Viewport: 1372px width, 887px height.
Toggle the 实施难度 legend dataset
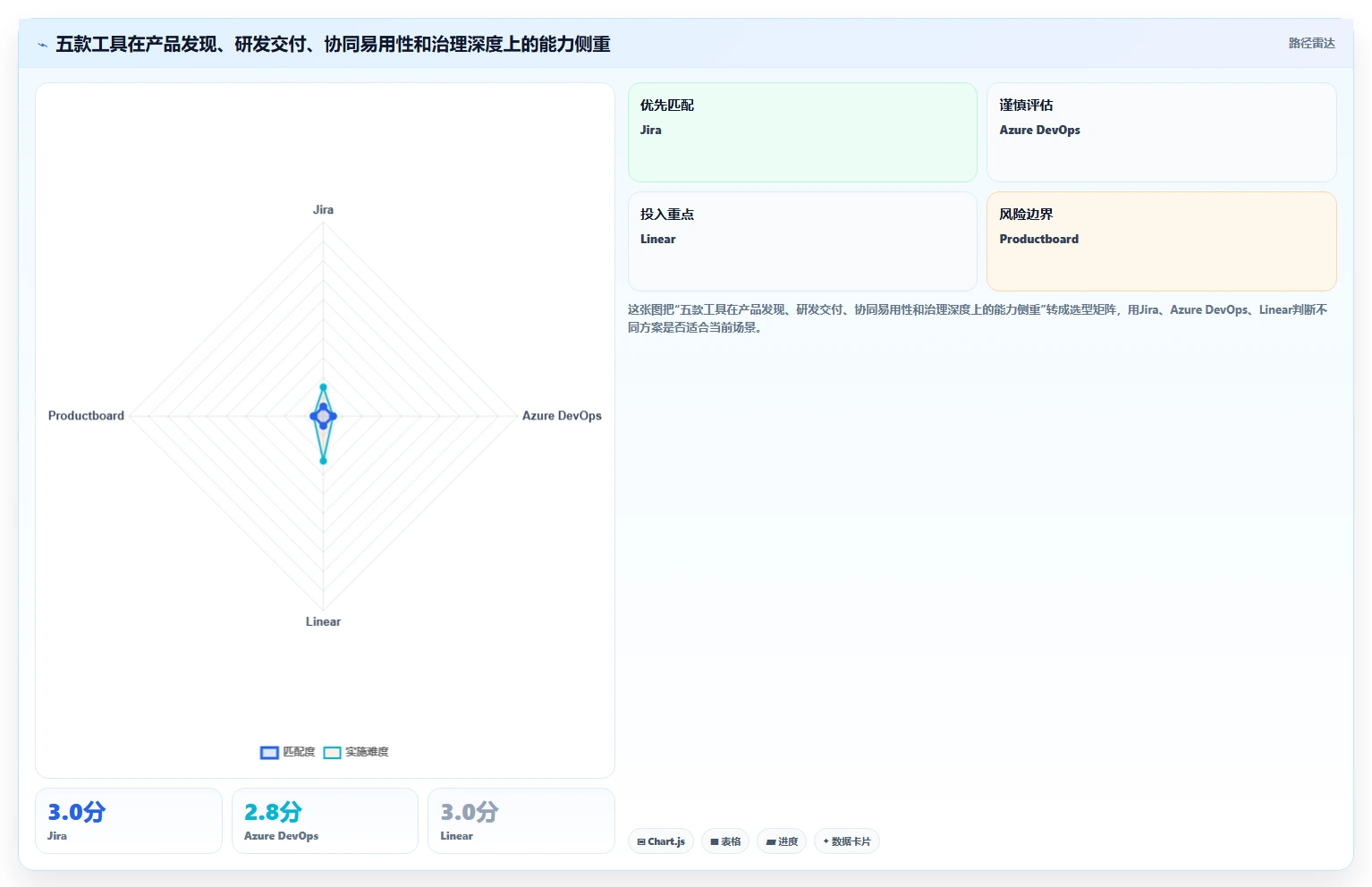356,752
